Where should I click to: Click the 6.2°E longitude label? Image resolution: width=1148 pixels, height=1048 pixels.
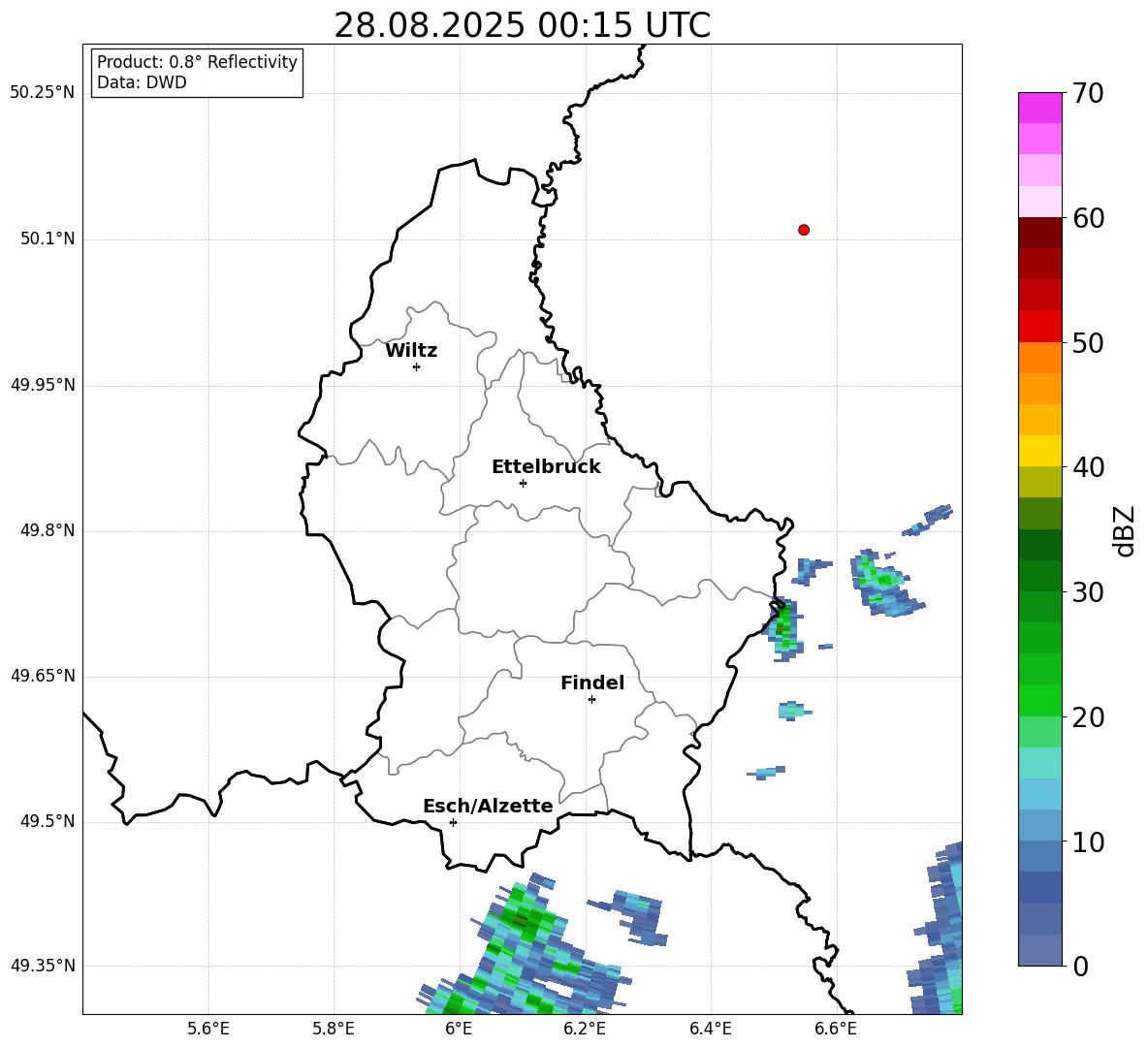coord(585,1029)
